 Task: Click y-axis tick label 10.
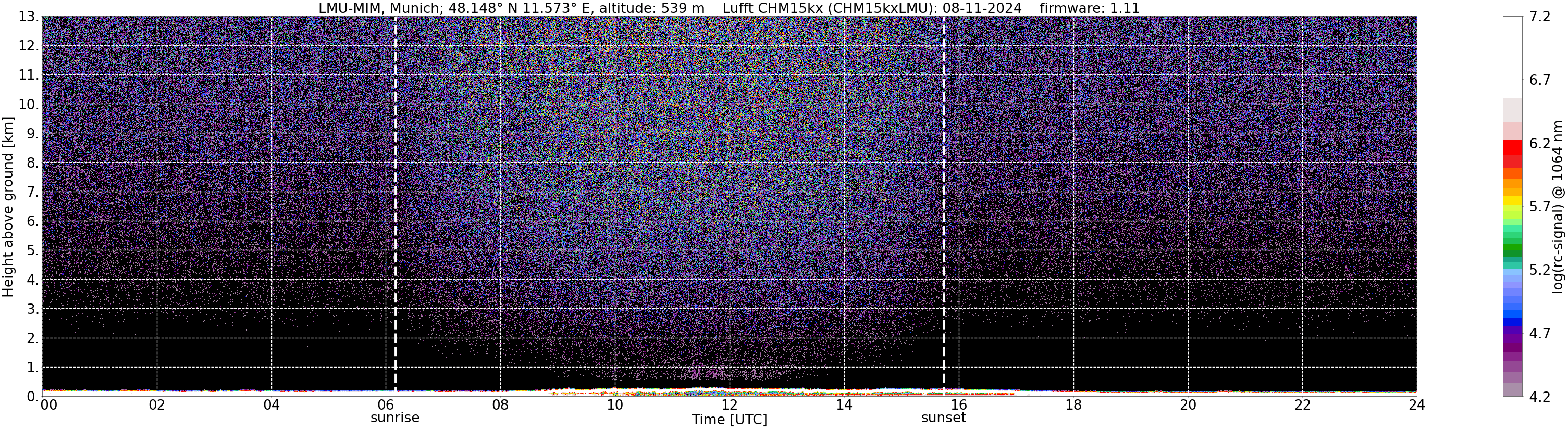[29, 105]
